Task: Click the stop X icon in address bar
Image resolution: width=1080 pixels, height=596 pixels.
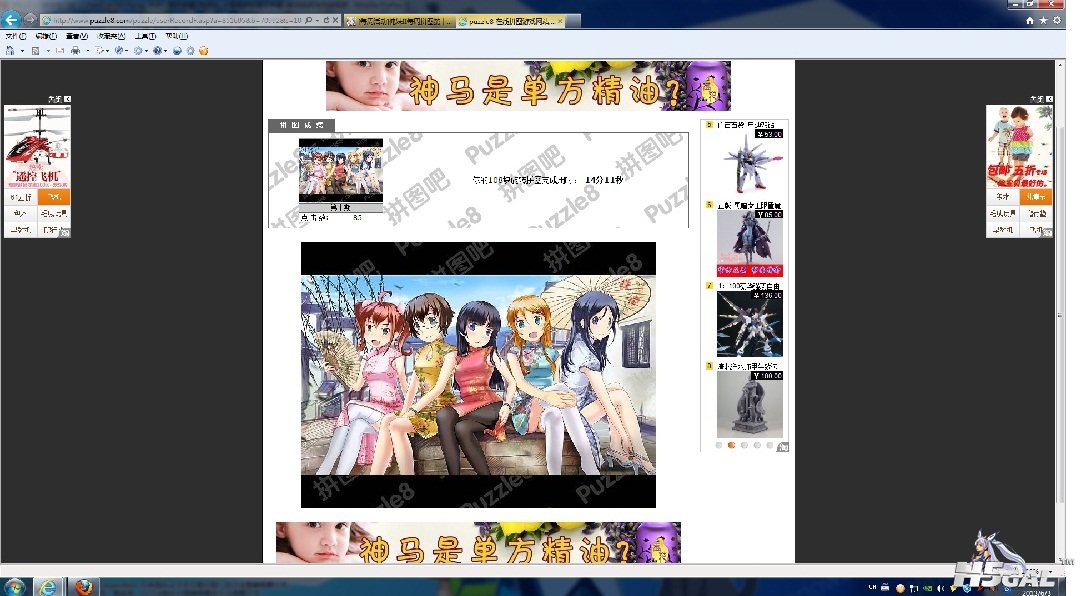Action: (x=335, y=21)
